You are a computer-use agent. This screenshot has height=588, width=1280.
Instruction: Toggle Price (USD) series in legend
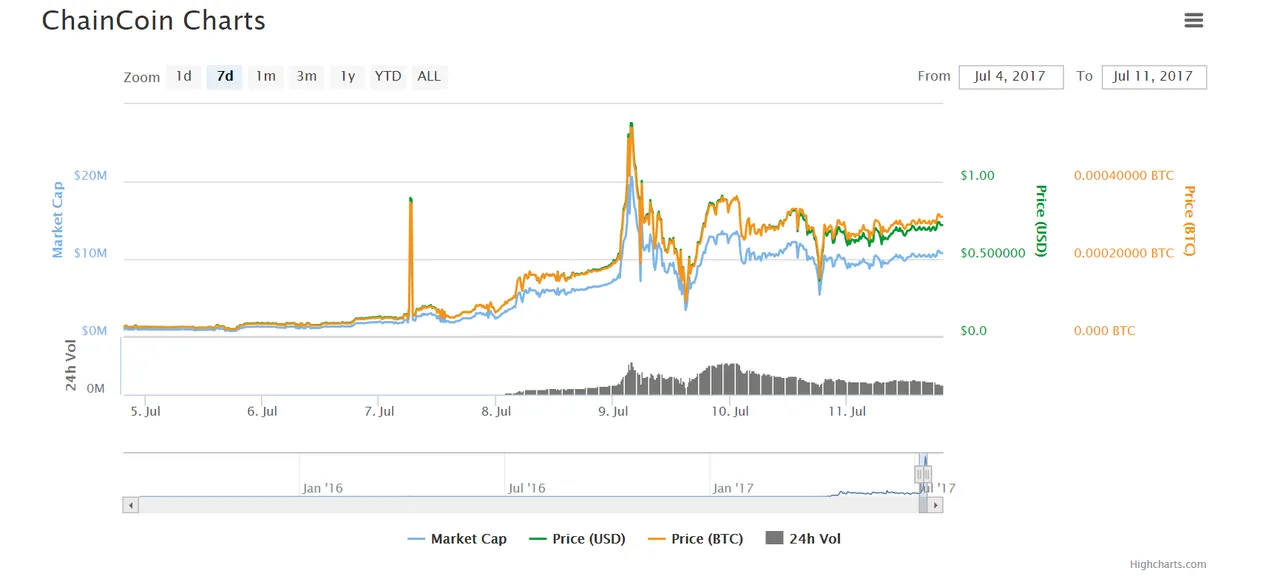click(x=577, y=539)
